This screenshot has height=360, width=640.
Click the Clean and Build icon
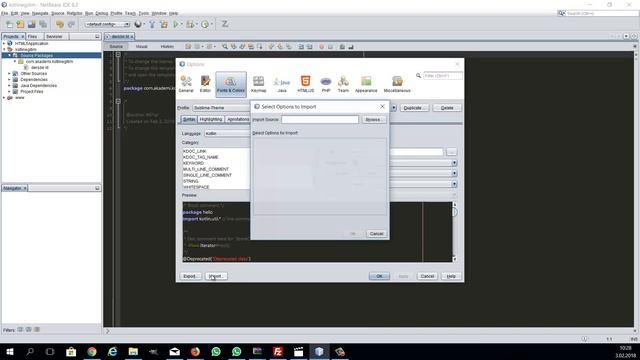coord(164,24)
